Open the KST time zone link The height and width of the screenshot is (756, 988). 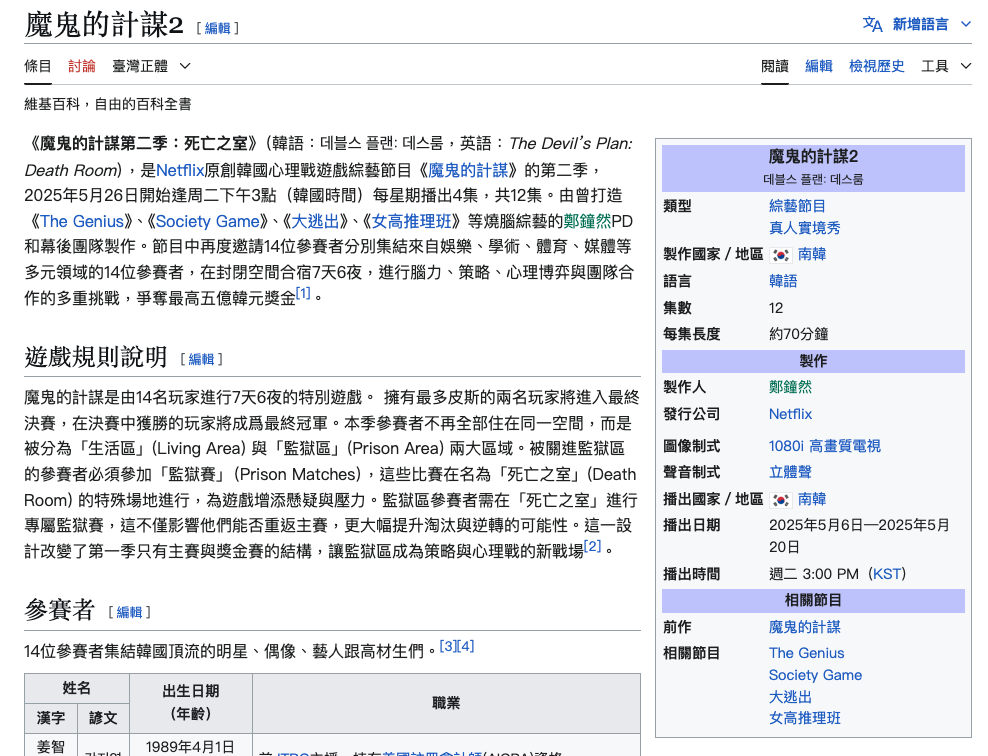[x=887, y=574]
